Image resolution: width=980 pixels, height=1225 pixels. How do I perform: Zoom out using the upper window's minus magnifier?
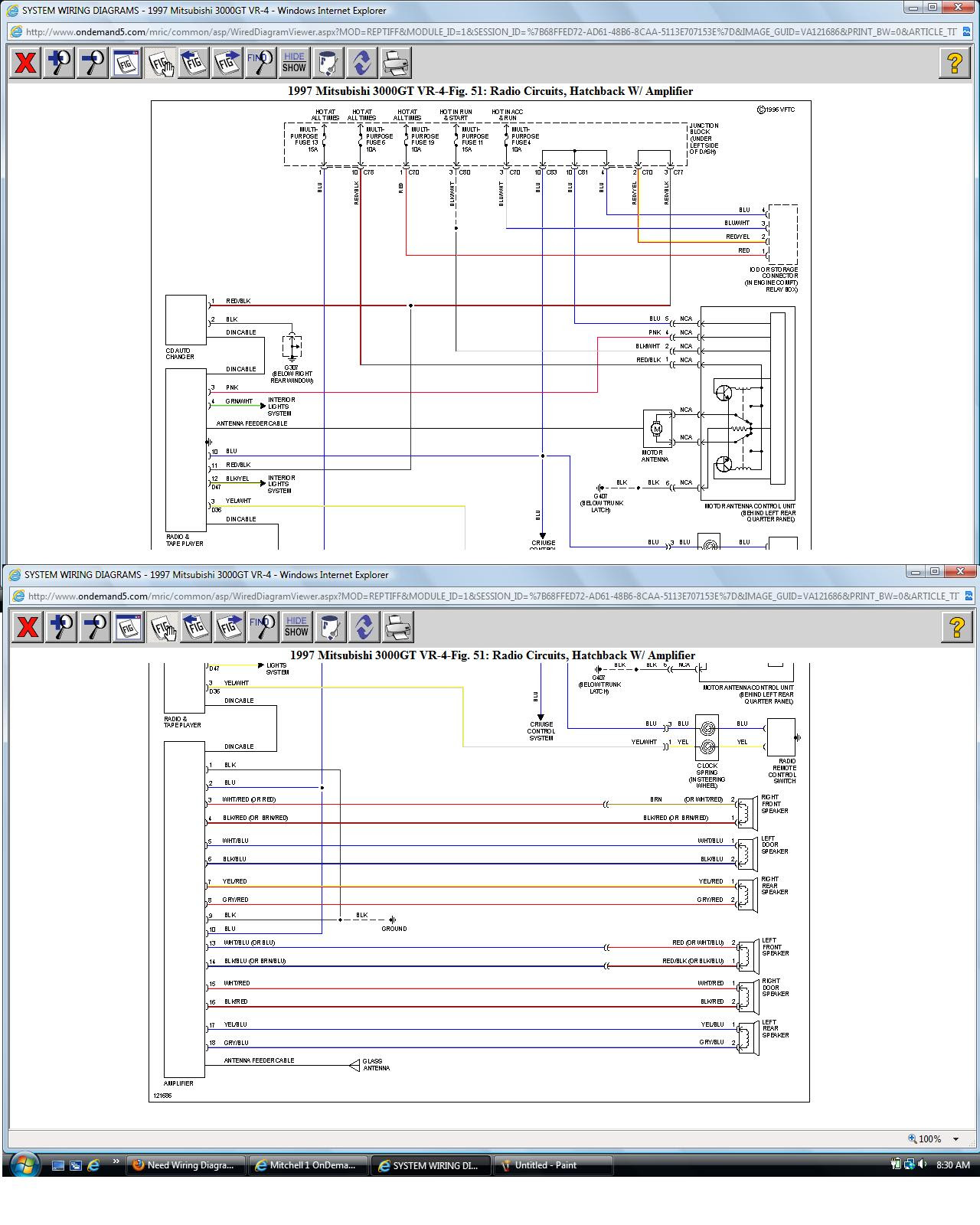point(93,63)
